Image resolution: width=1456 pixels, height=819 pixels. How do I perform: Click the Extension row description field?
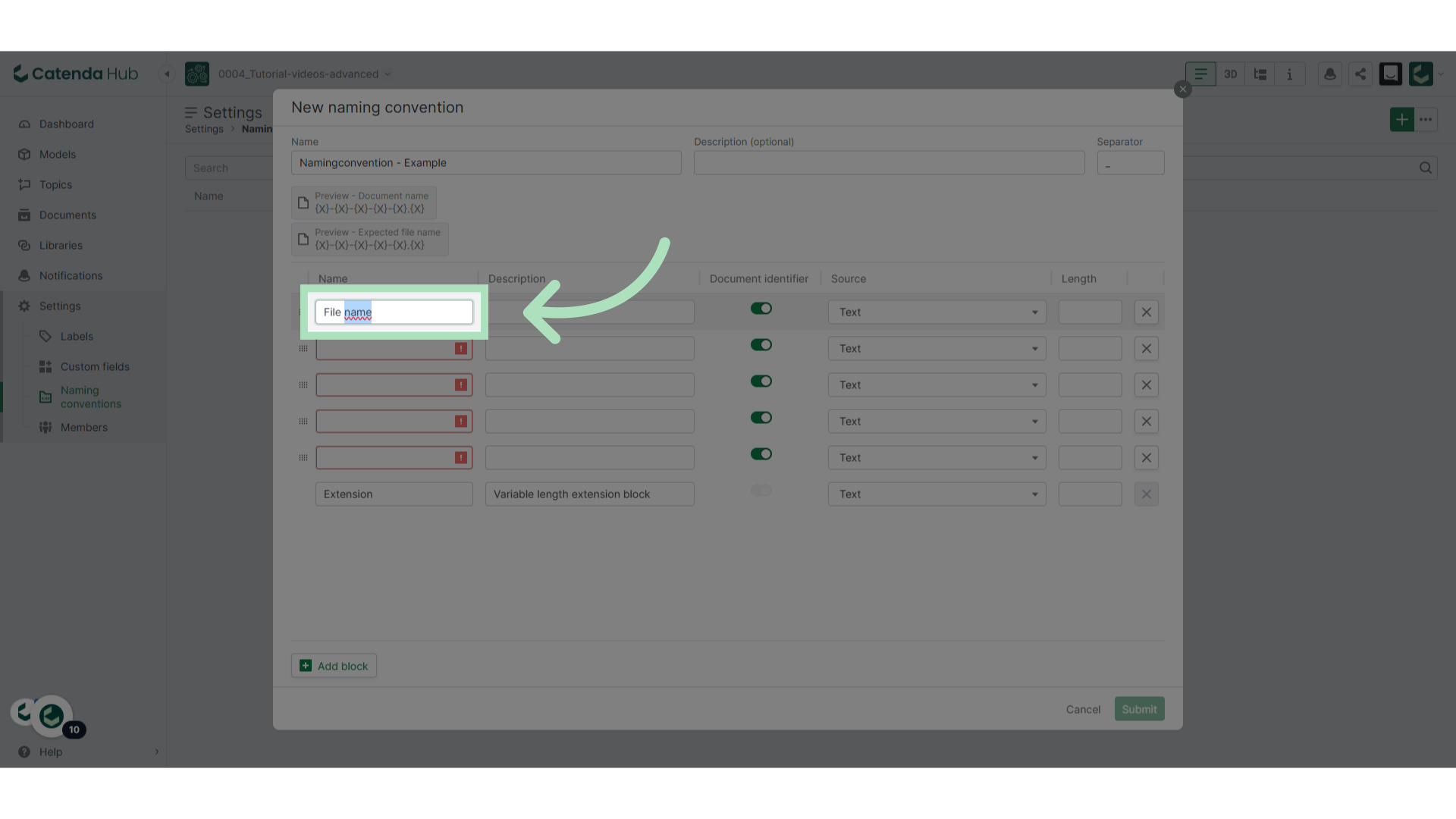coord(590,494)
